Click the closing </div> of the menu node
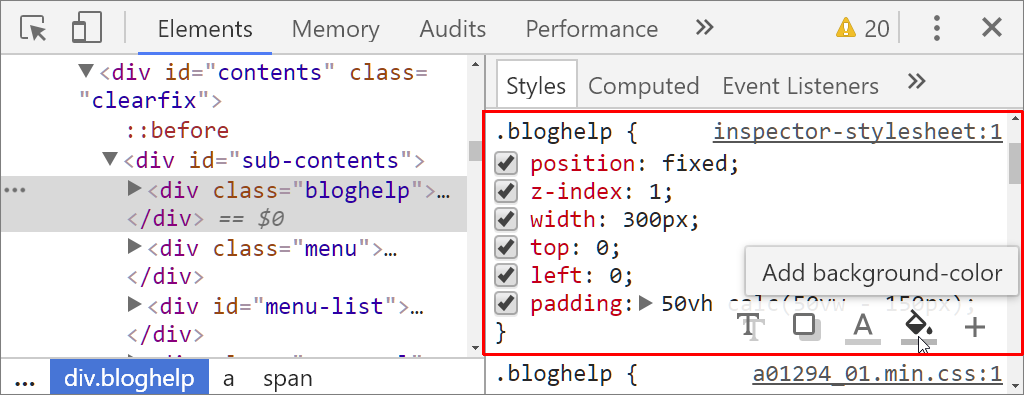 (165, 277)
